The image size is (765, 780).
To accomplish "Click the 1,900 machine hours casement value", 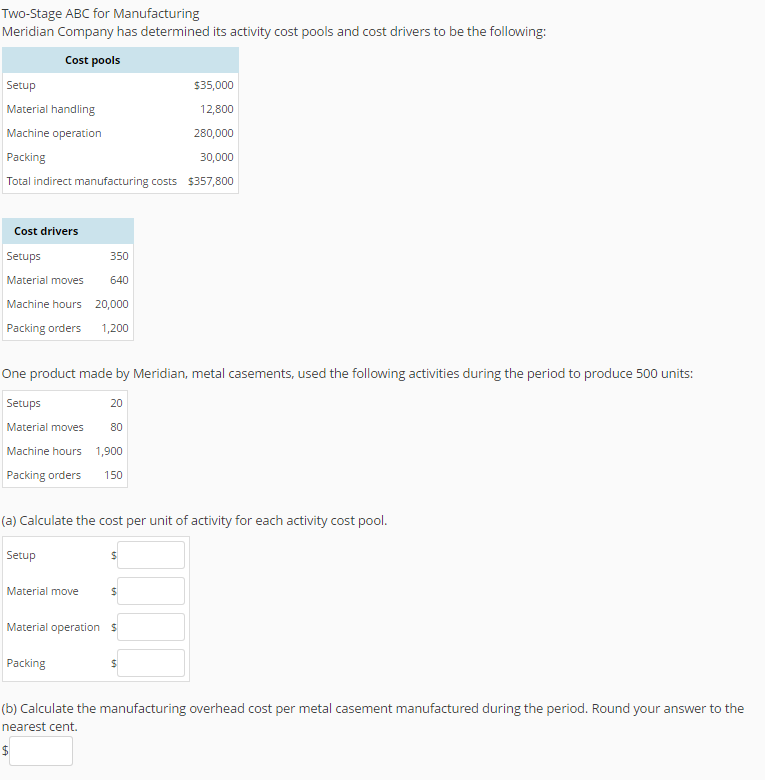I will pyautogui.click(x=109, y=451).
